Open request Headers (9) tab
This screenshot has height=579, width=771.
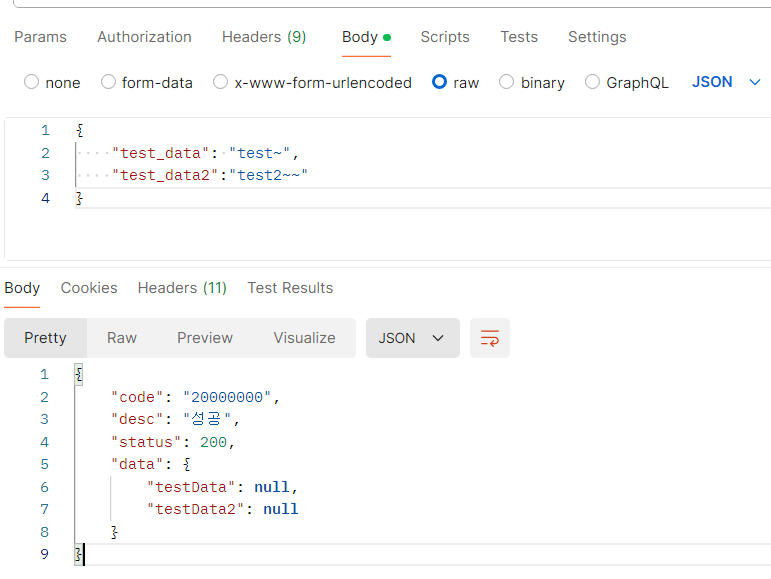pos(264,37)
